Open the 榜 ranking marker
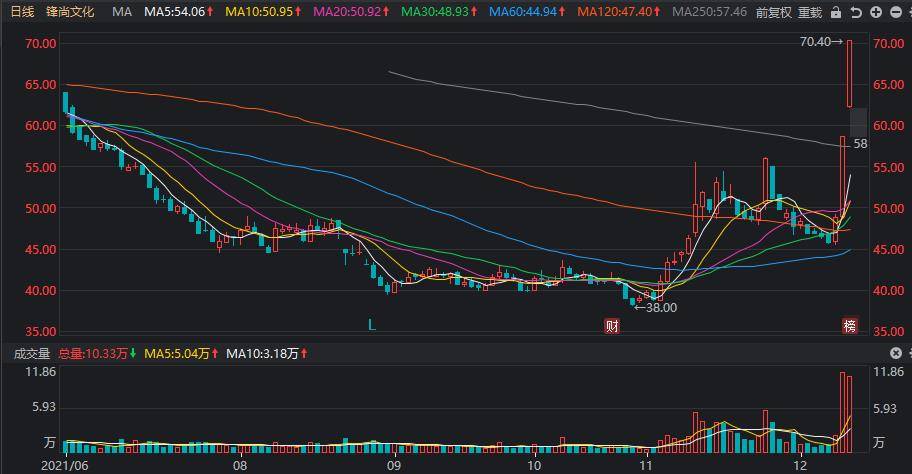The width and height of the screenshot is (912, 474). [x=850, y=326]
